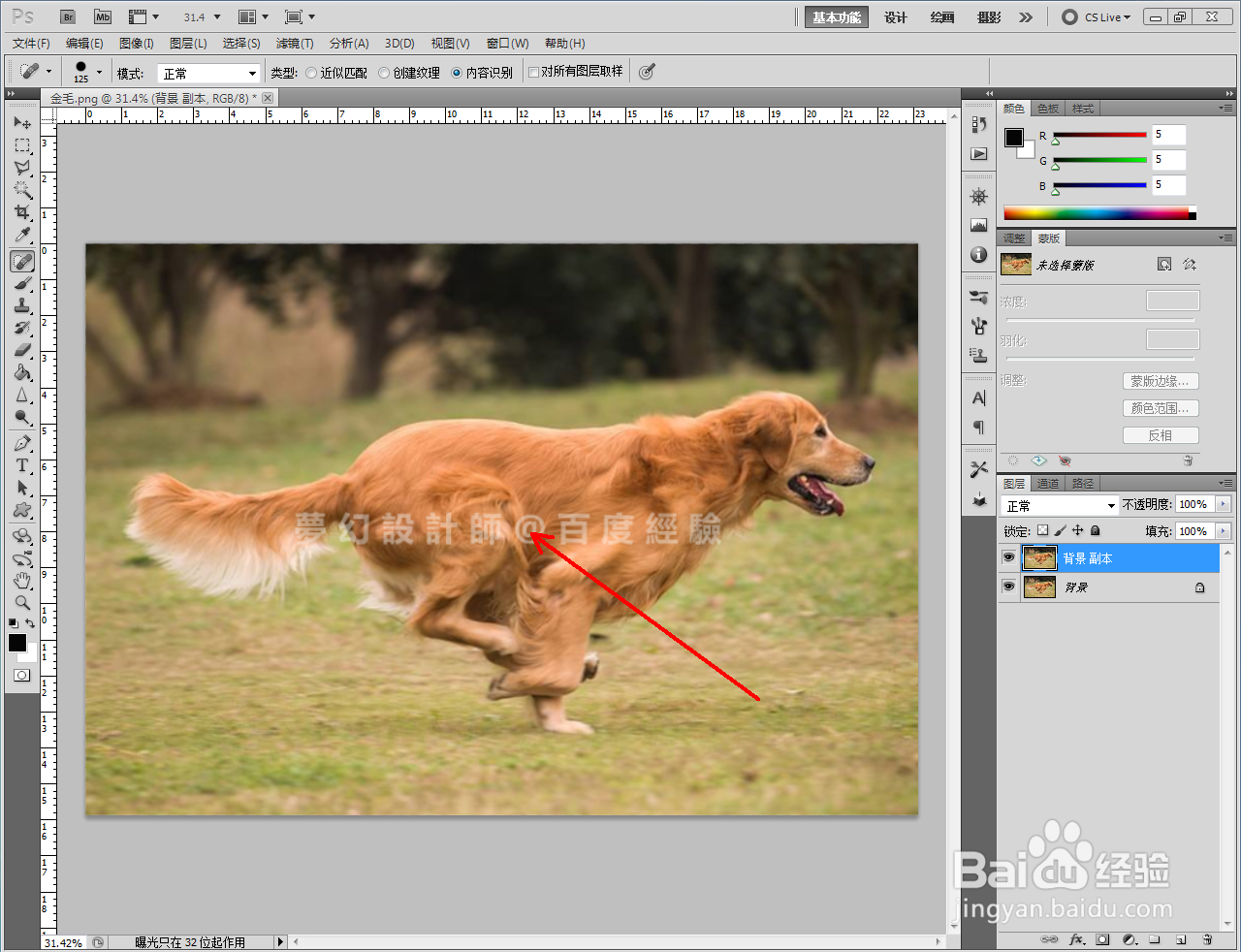Open the Arrange Documents dropdown
Screen dimensions: 1241x952
[253, 17]
